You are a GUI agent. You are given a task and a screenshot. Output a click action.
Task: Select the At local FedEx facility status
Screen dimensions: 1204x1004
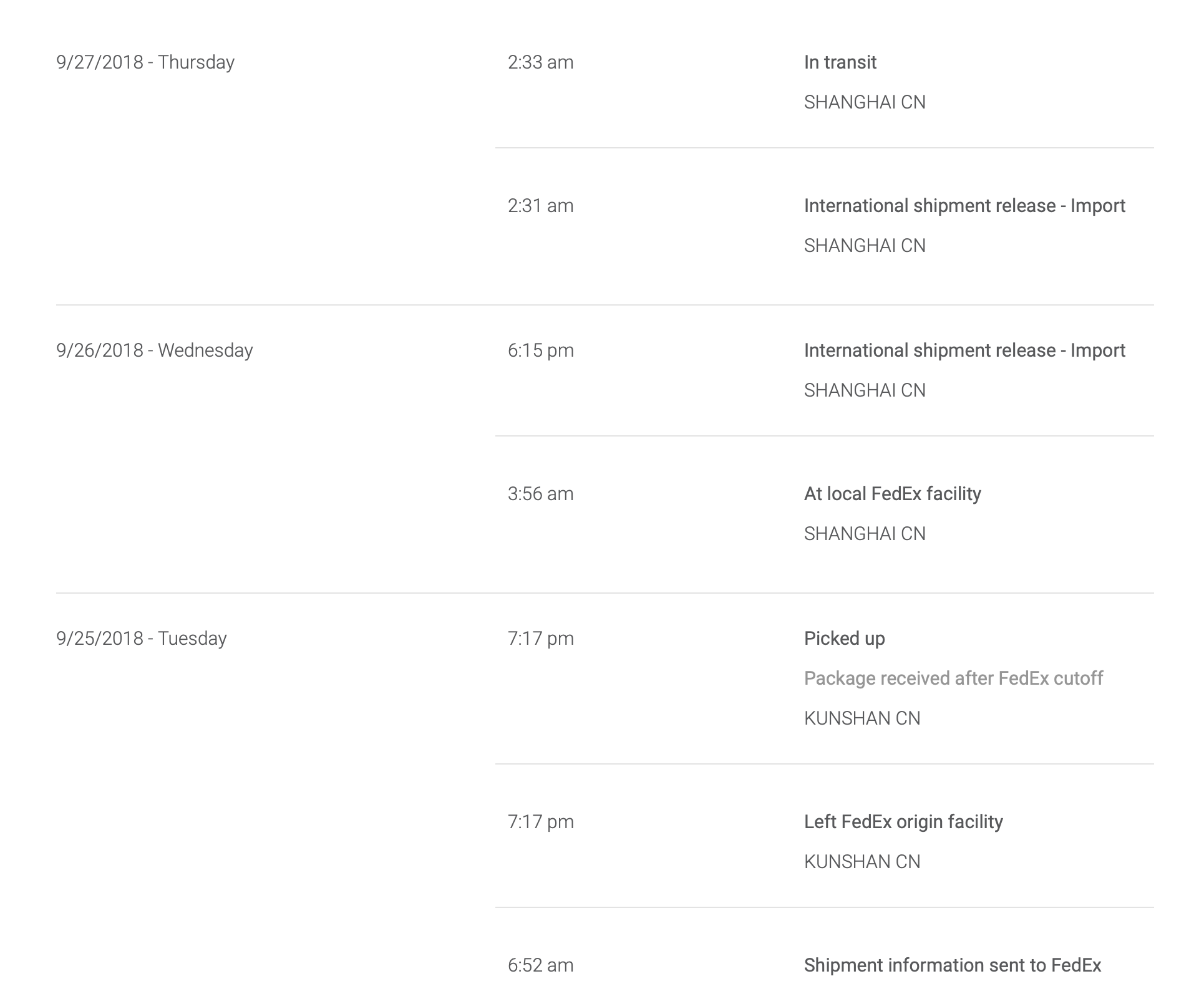pos(892,494)
